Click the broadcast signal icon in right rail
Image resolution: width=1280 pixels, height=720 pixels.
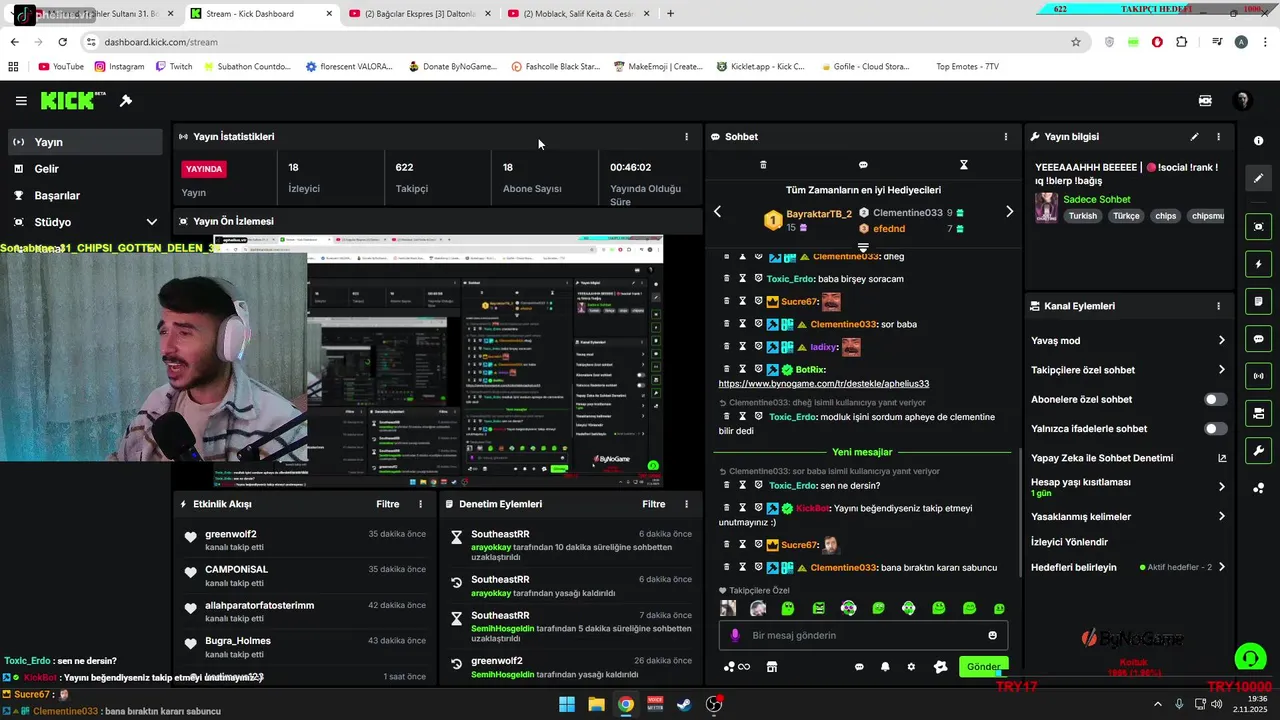pos(1258,376)
